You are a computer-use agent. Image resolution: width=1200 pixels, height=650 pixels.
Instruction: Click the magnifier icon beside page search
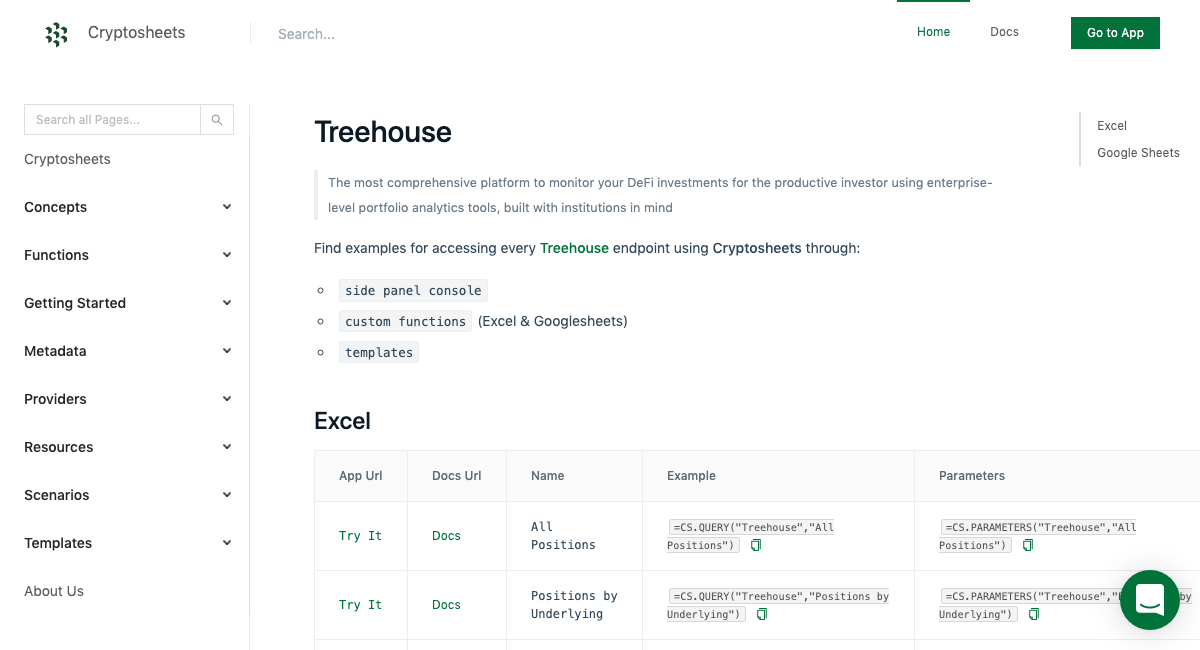click(217, 119)
